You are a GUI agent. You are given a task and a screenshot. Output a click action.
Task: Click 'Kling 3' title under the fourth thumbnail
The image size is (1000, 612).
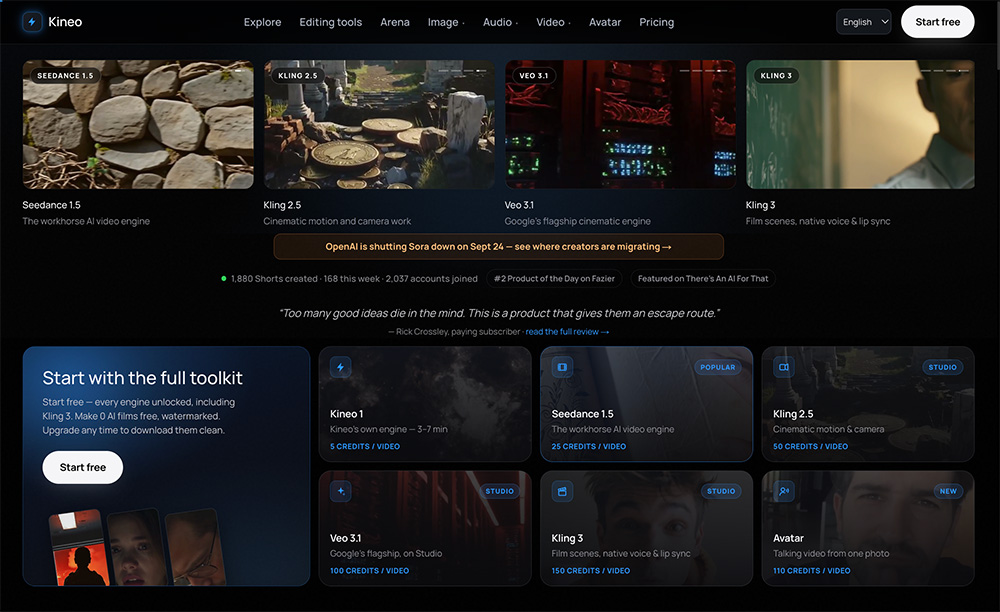click(x=760, y=205)
